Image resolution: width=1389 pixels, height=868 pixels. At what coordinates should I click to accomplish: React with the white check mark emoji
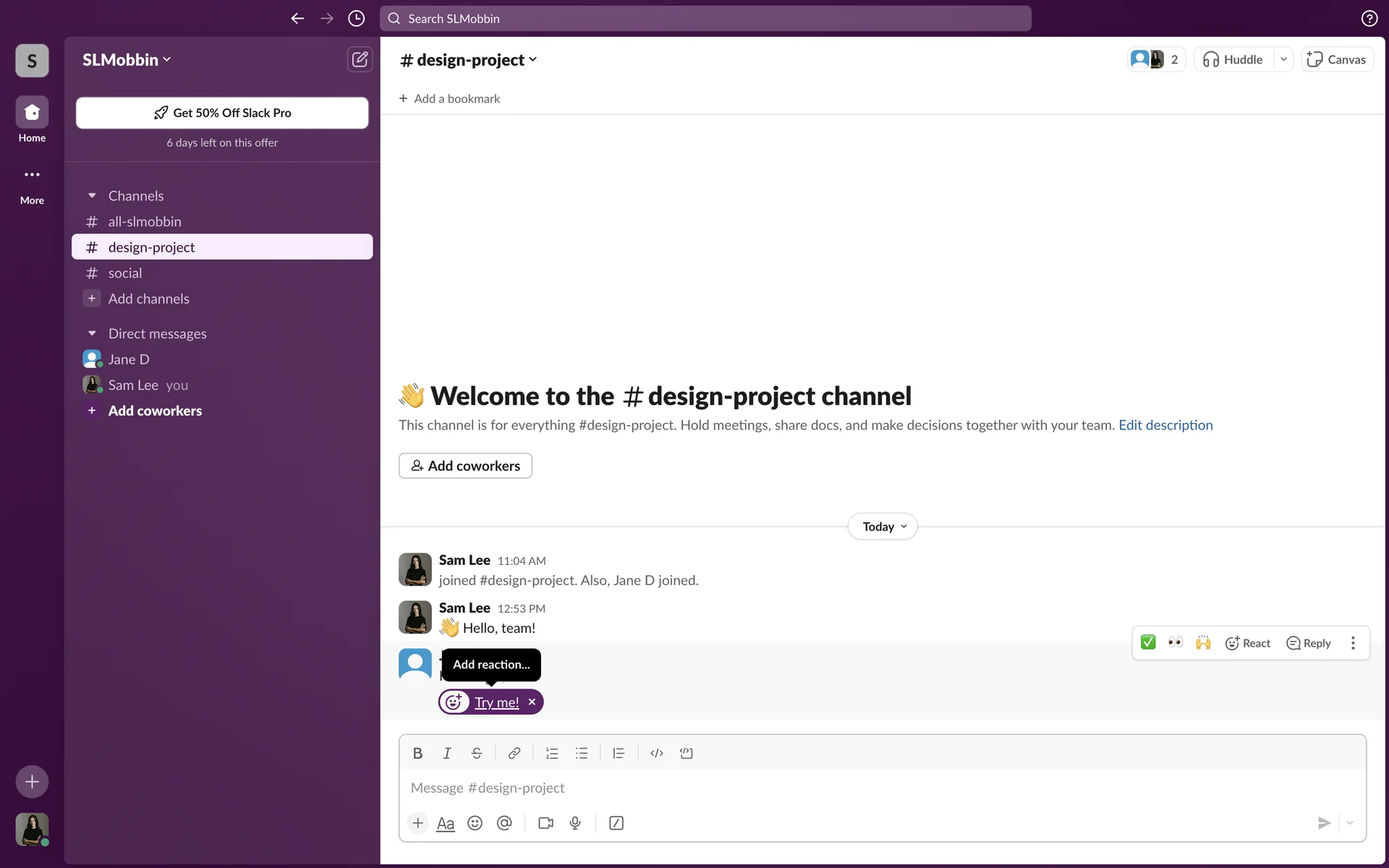(1148, 642)
